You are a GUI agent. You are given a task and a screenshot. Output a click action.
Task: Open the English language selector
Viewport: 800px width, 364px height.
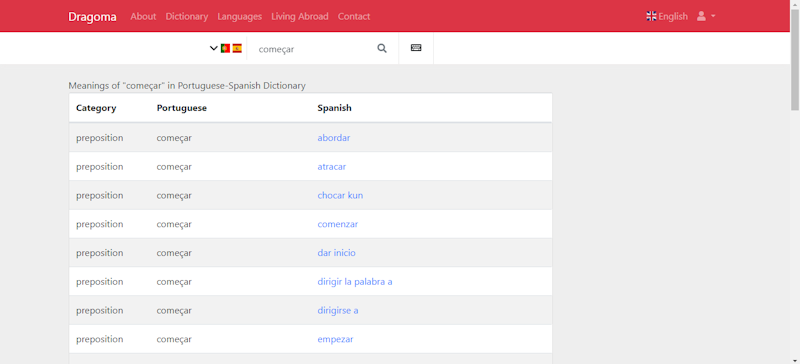(667, 16)
